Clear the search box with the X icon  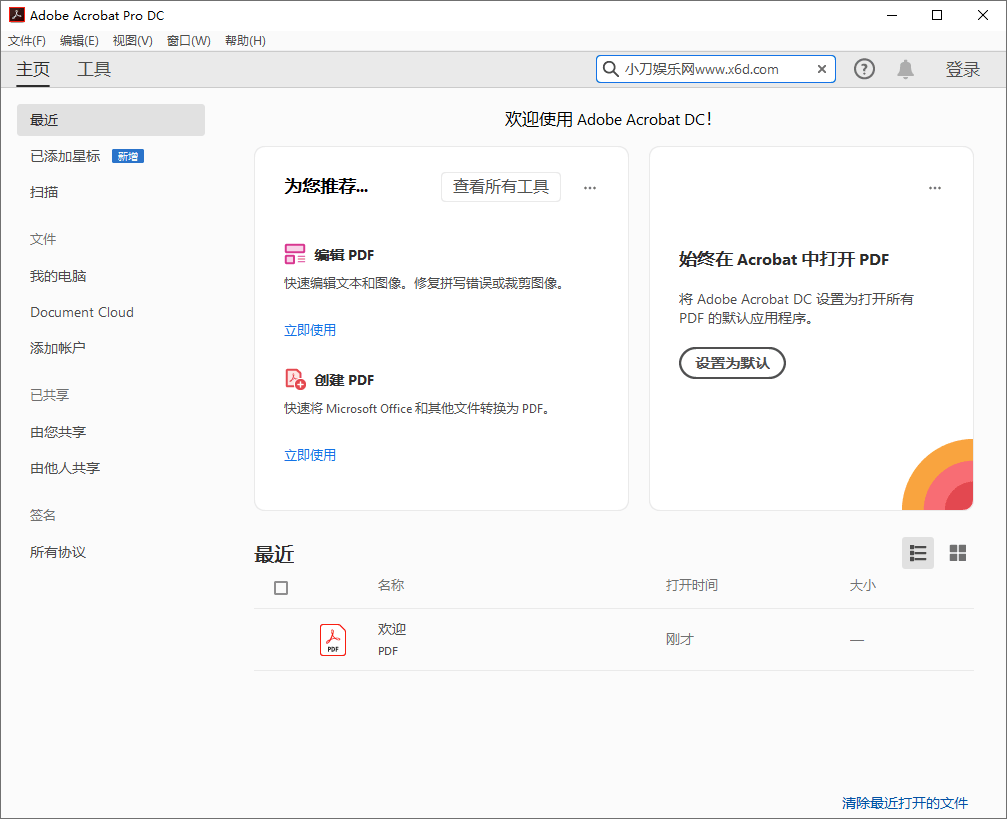coord(821,69)
